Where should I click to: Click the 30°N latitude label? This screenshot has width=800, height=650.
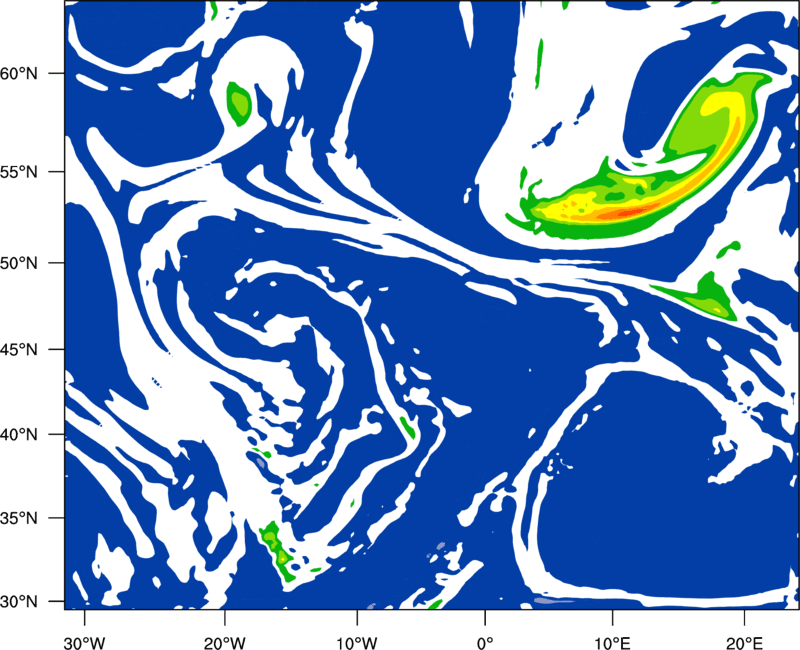(19, 602)
